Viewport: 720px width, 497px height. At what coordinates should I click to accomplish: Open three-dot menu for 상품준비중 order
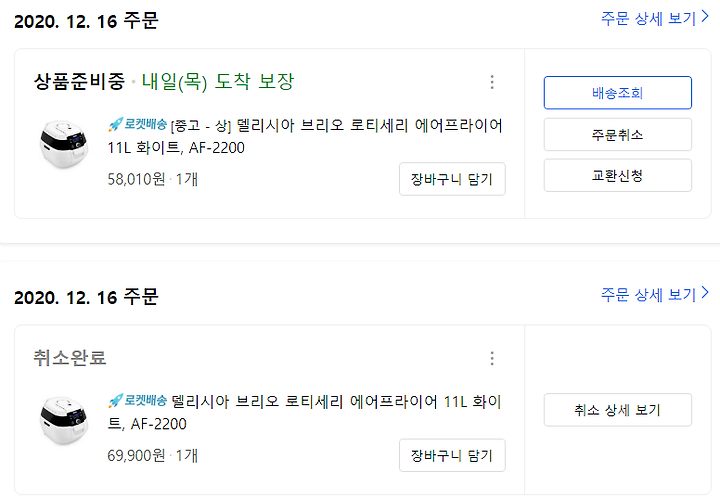tap(492, 82)
